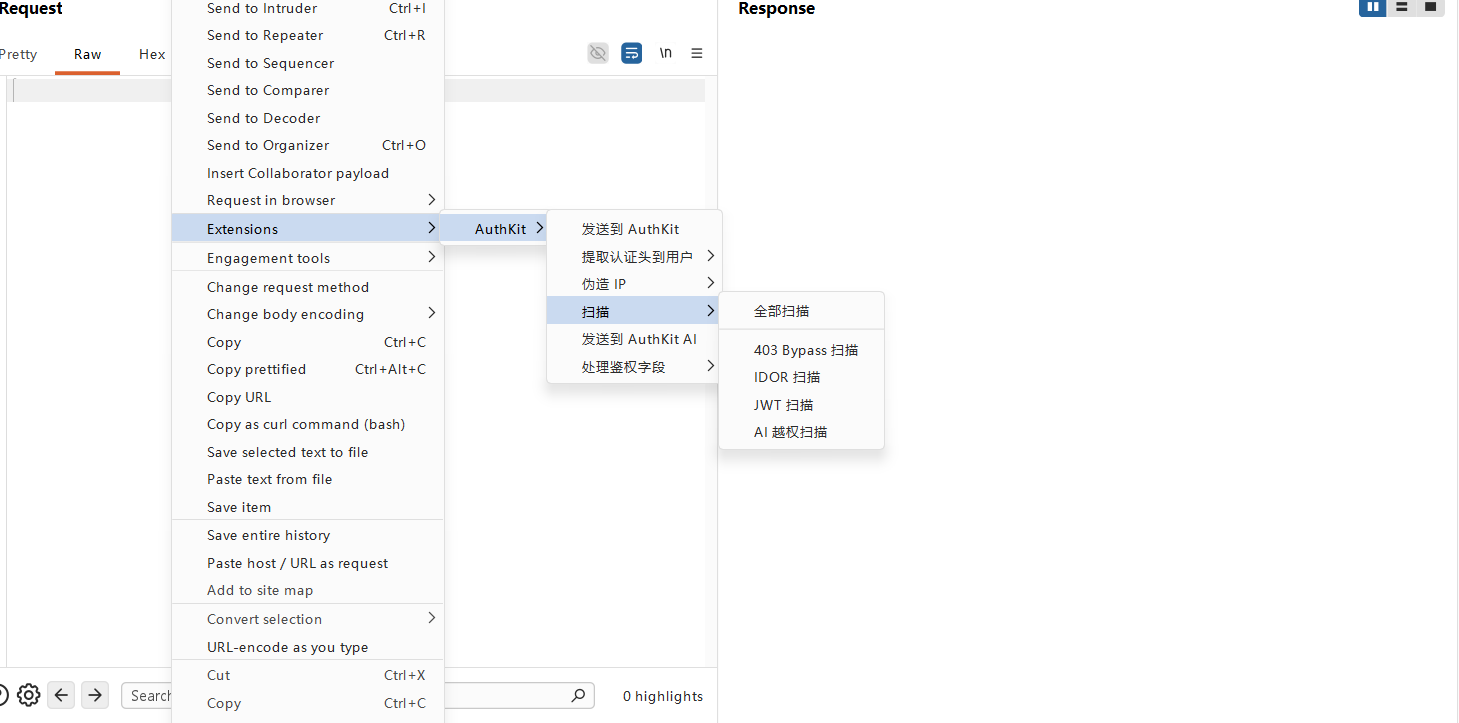This screenshot has width=1459, height=723.
Task: Toggle hide non-printable characters eye icon
Action: [598, 53]
